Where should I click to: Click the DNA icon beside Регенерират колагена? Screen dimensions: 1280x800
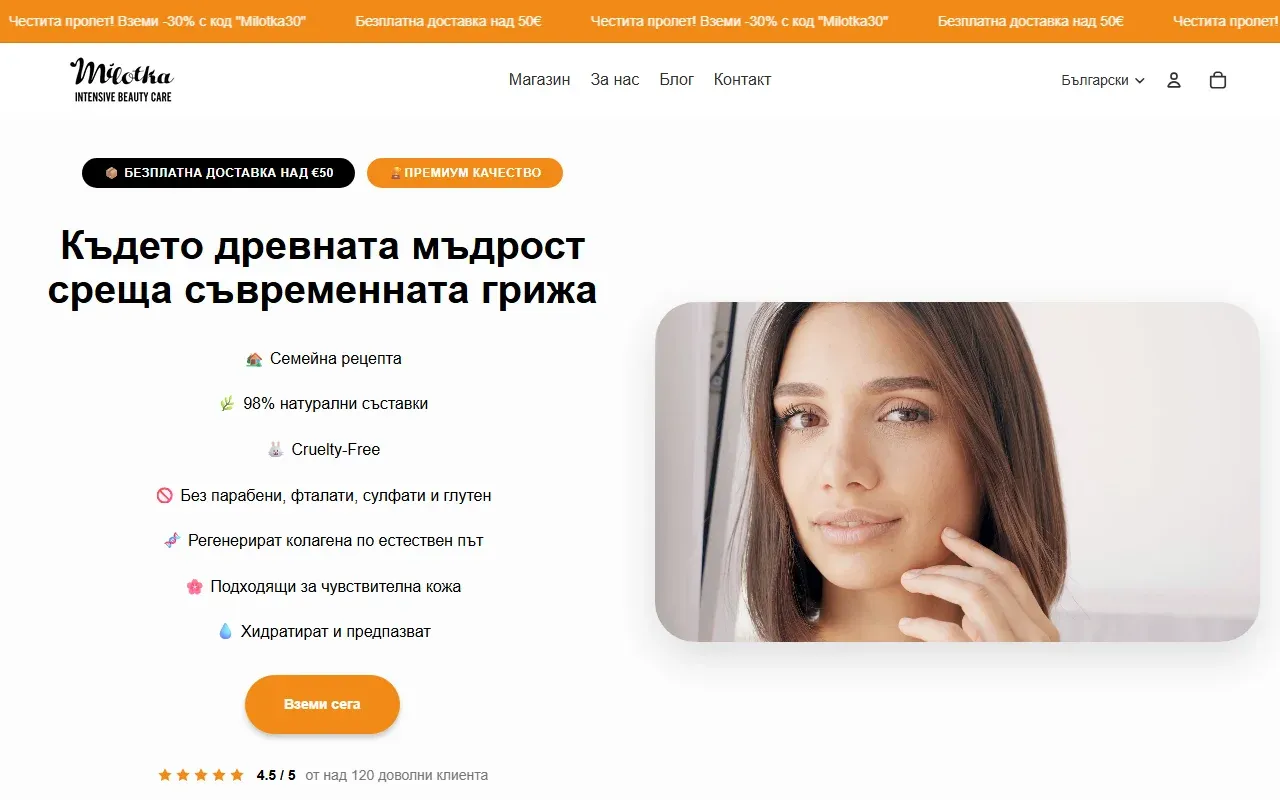pyautogui.click(x=172, y=540)
